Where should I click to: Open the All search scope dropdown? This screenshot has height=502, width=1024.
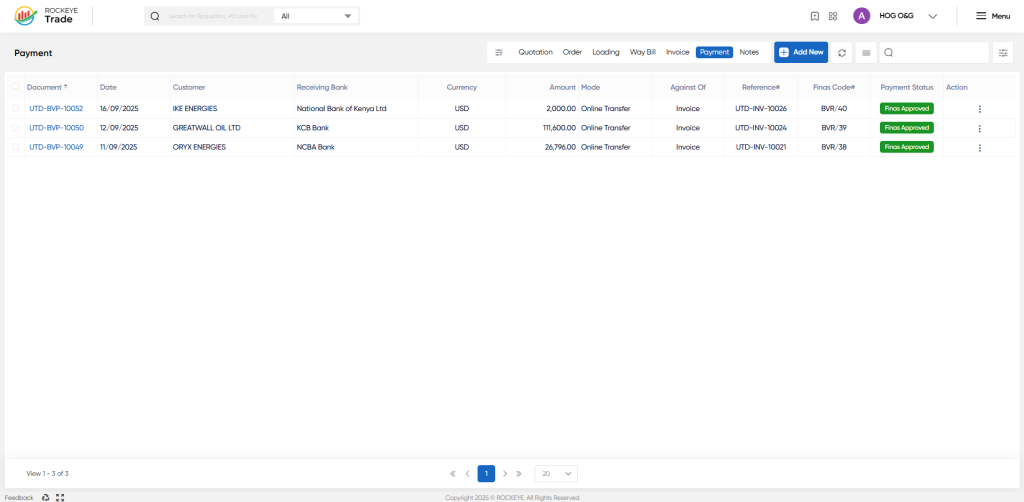point(317,16)
